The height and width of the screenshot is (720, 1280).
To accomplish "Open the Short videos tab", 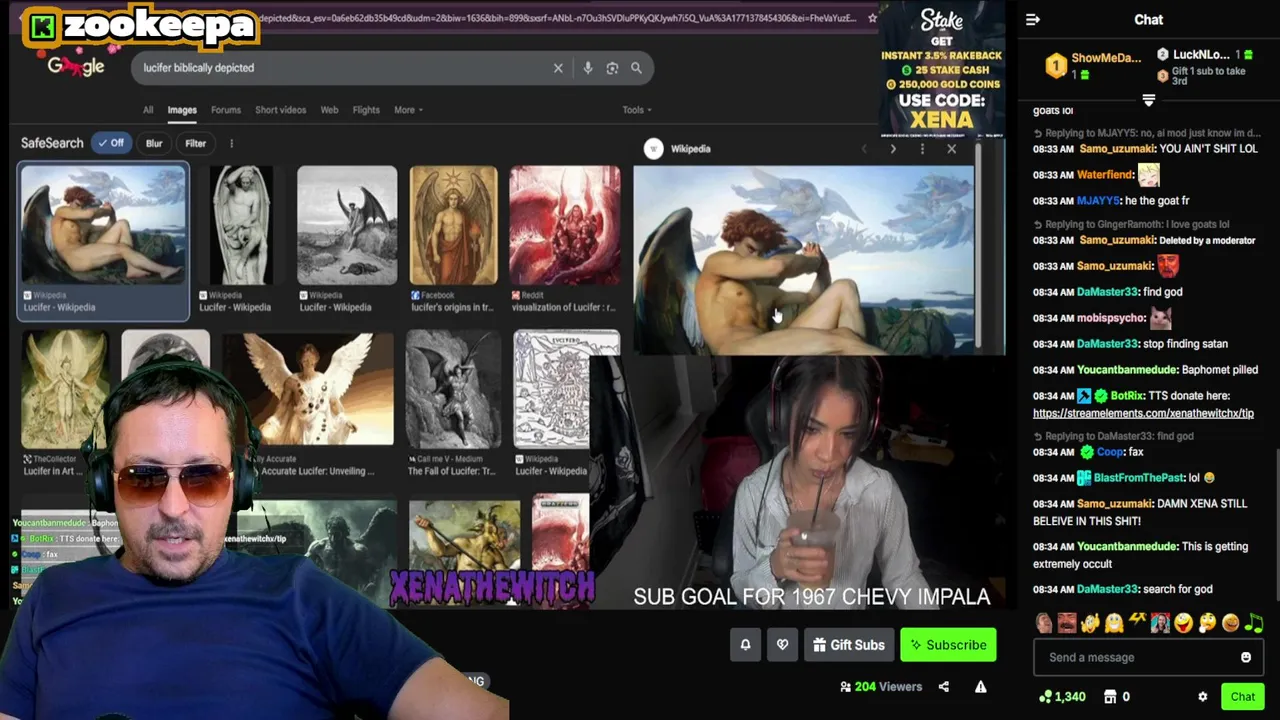I will [x=280, y=110].
